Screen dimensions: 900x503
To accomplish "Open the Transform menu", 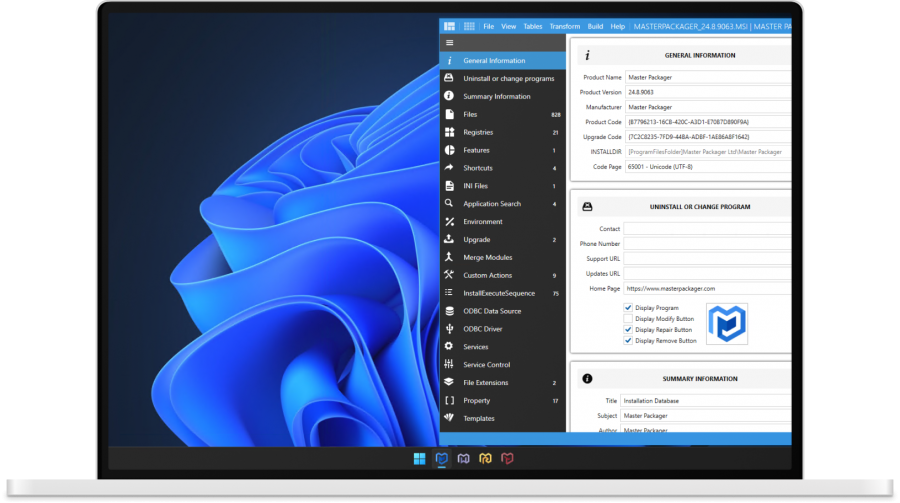I will [565, 26].
